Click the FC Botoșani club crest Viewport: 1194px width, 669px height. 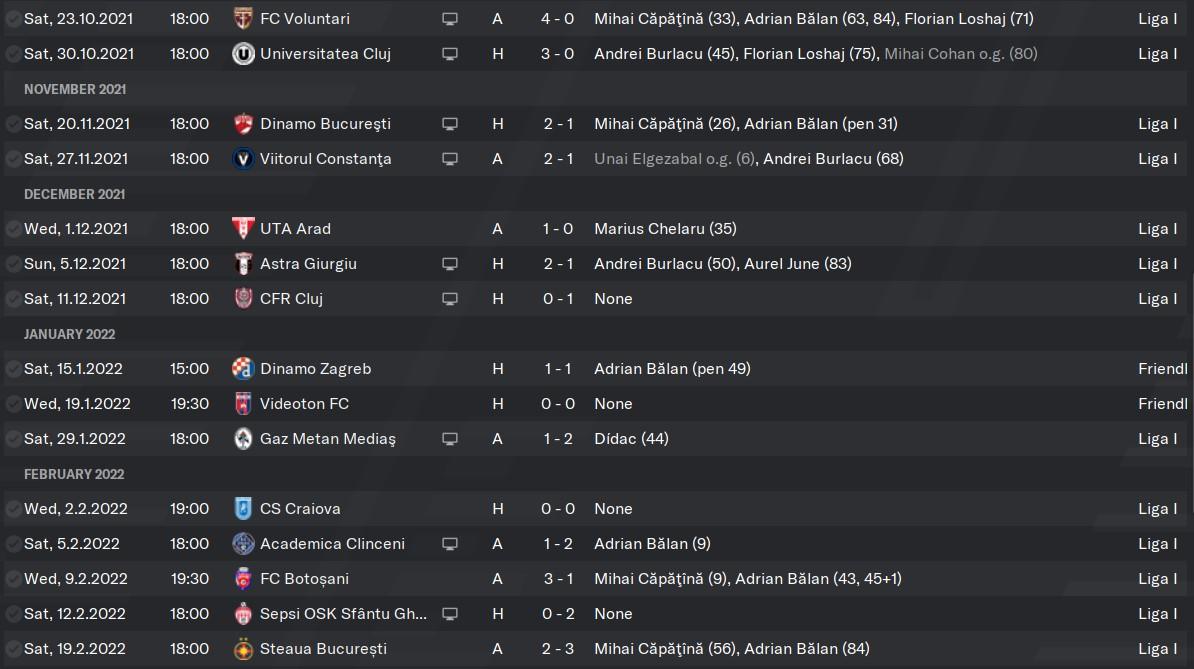(243, 578)
